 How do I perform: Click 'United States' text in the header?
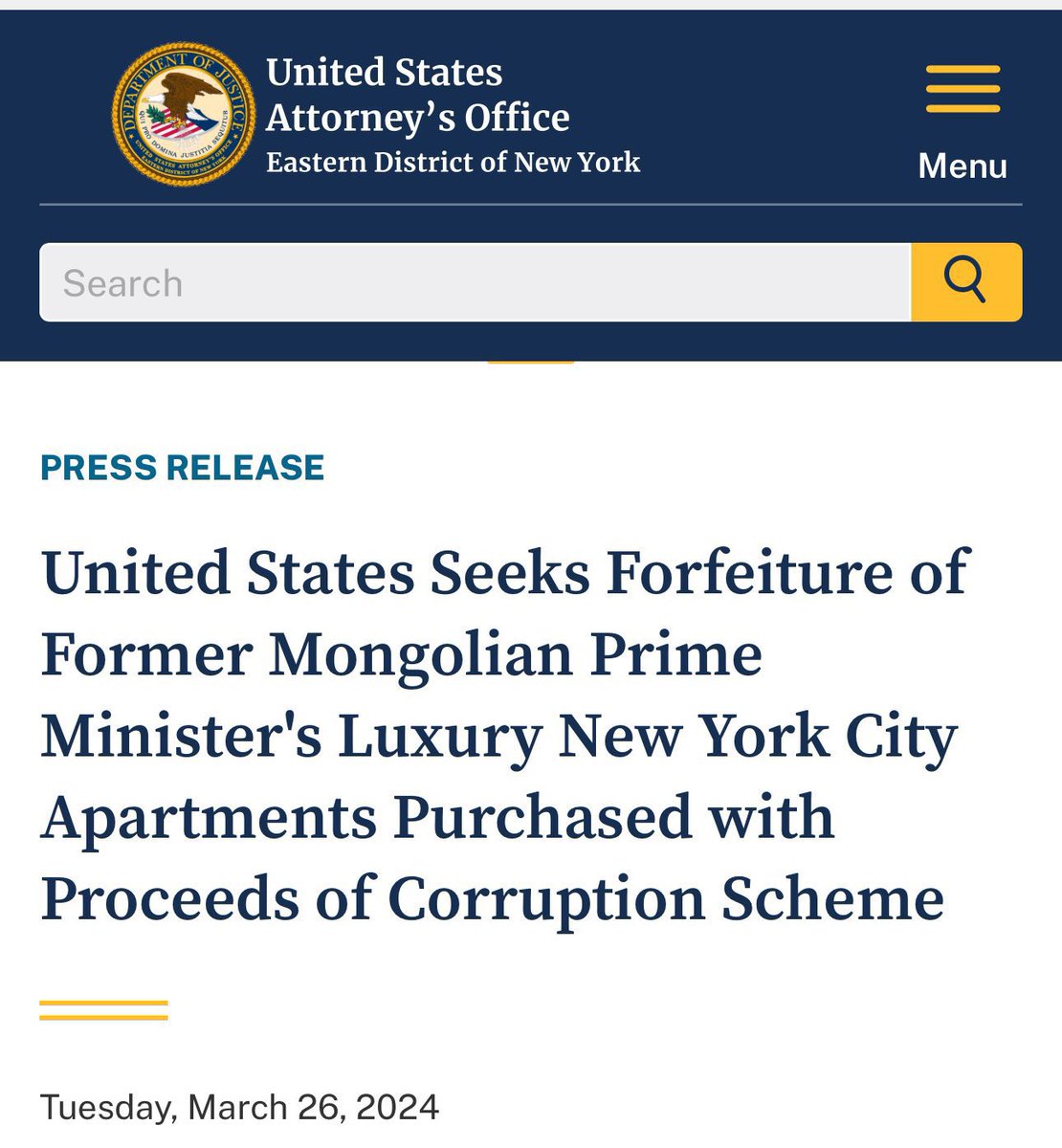click(x=385, y=73)
